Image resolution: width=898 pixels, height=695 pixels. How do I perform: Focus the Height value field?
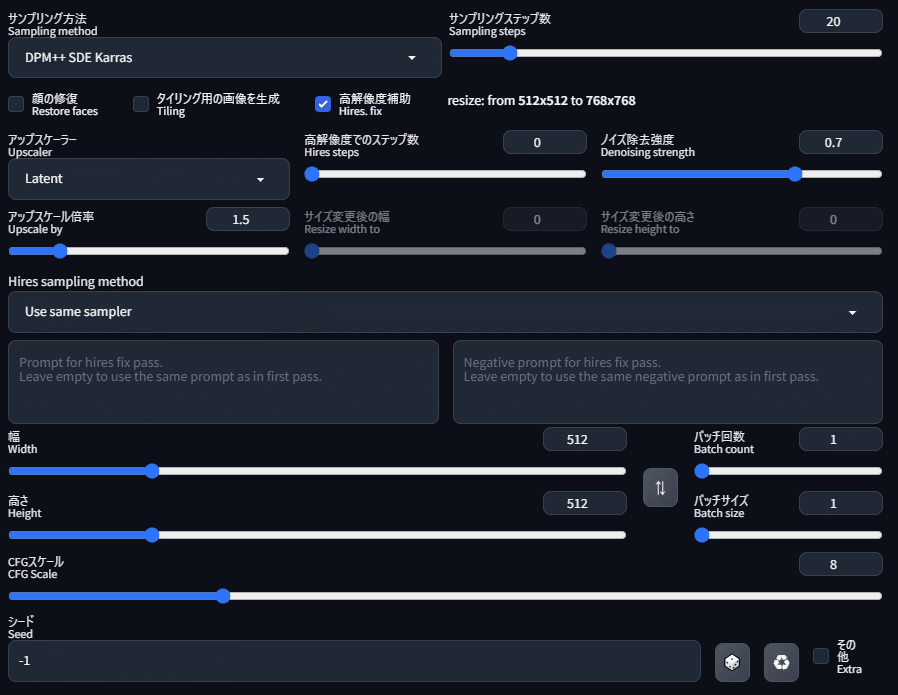[585, 503]
